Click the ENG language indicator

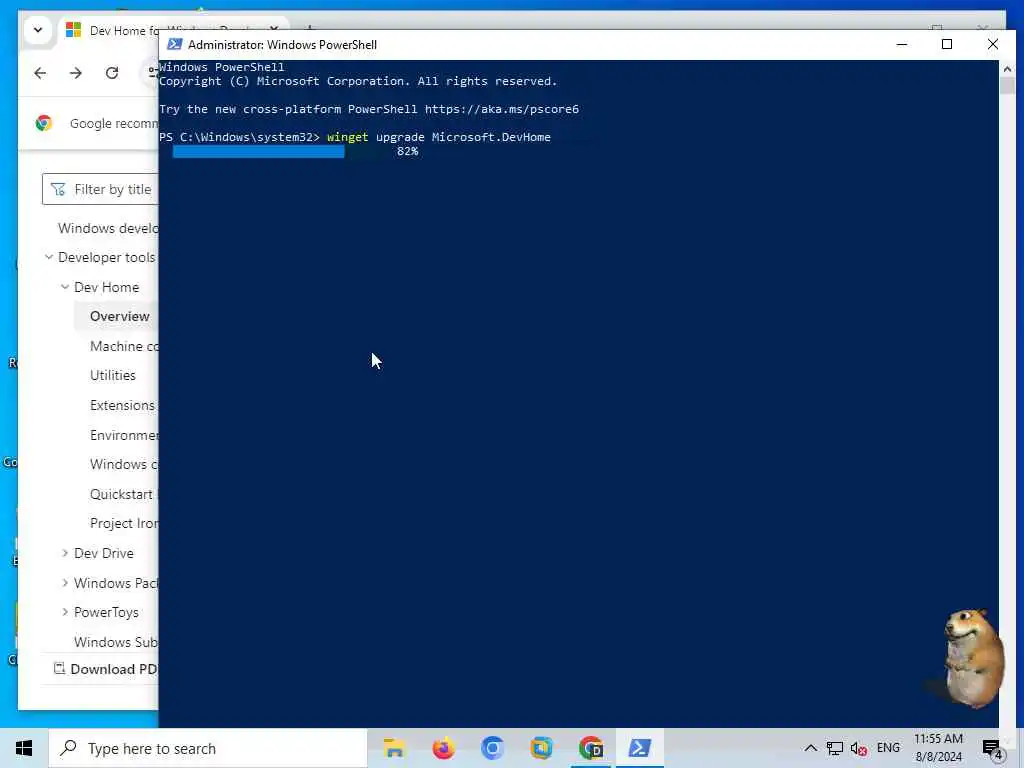coord(888,748)
